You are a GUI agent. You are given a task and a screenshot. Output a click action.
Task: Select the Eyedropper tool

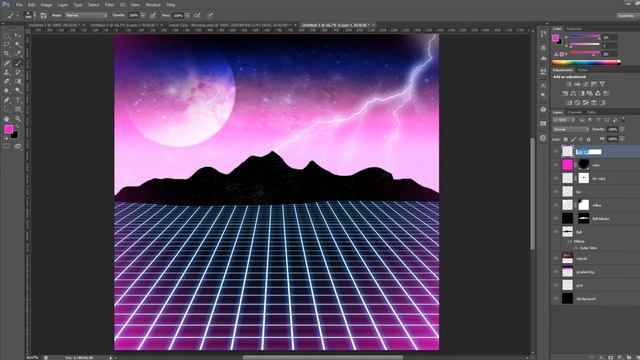click(18, 53)
